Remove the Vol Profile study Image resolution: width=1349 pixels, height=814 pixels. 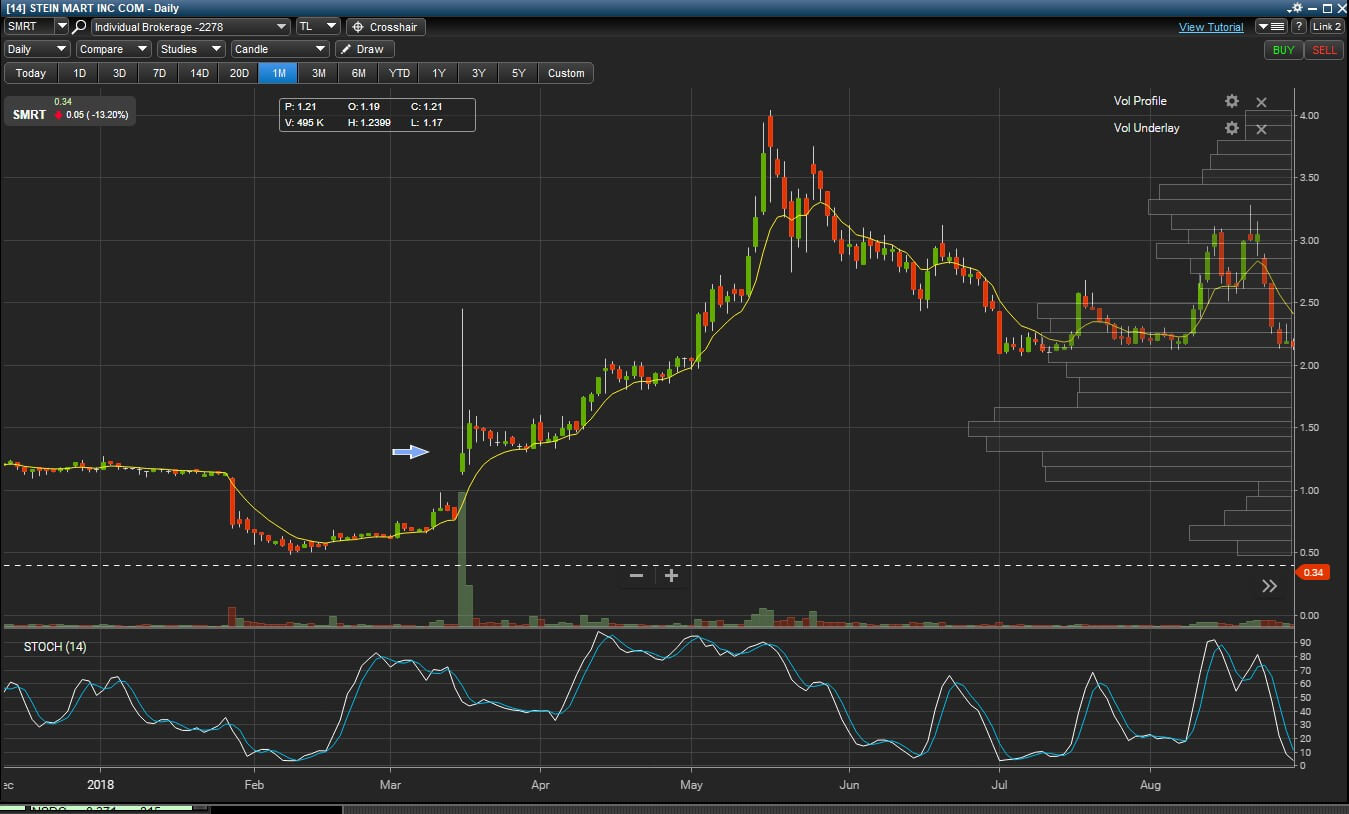(1261, 101)
